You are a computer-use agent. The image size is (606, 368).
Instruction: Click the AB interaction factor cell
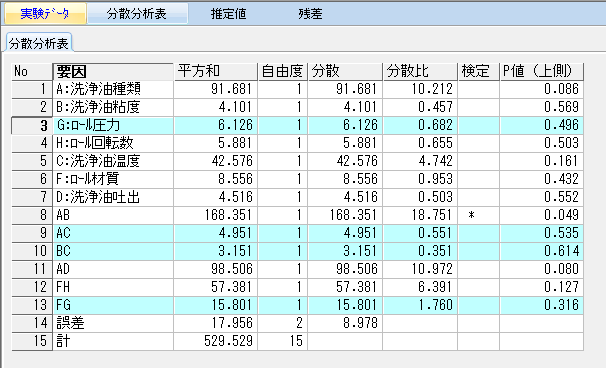click(113, 215)
